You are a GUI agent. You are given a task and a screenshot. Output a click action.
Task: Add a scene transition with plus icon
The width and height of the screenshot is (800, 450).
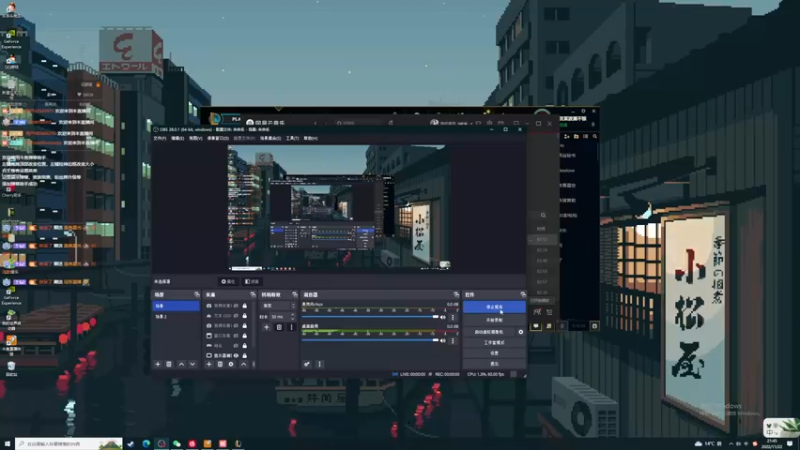coord(266,327)
